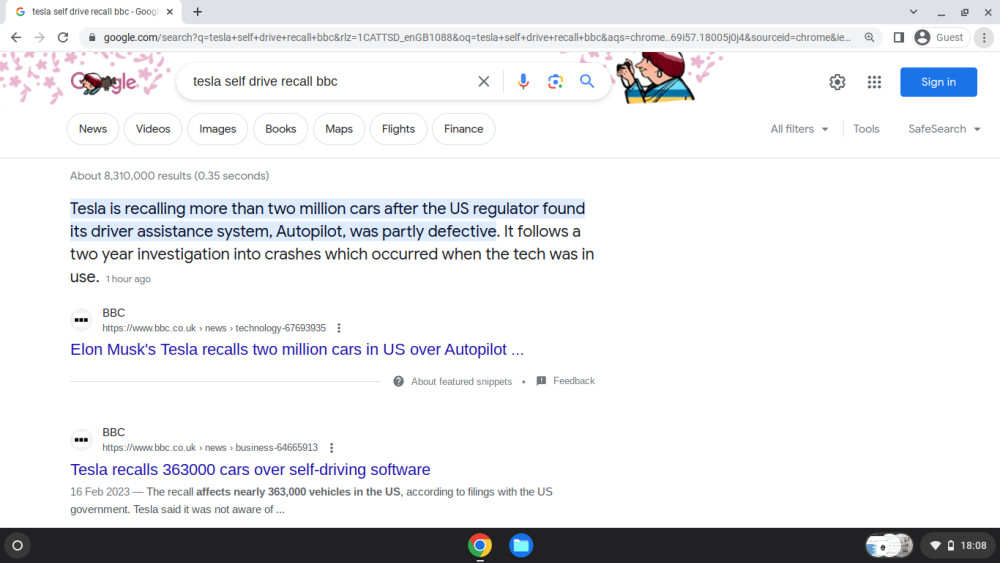The height and width of the screenshot is (563, 1000).
Task: Expand the All filters dropdown
Action: (799, 129)
